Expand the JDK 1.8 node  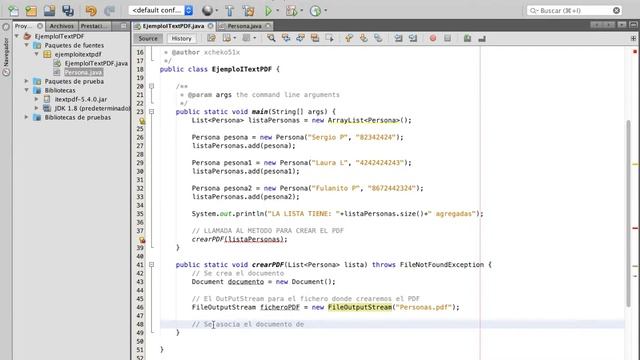(37, 108)
